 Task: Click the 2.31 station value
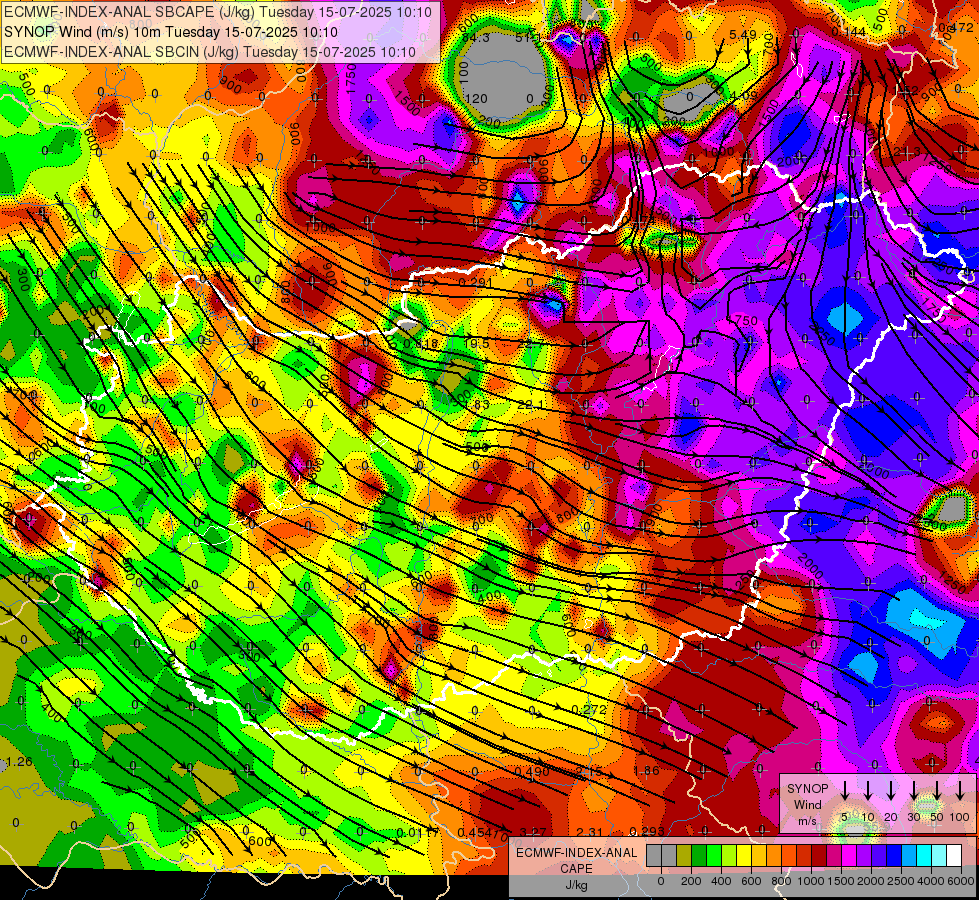589,832
